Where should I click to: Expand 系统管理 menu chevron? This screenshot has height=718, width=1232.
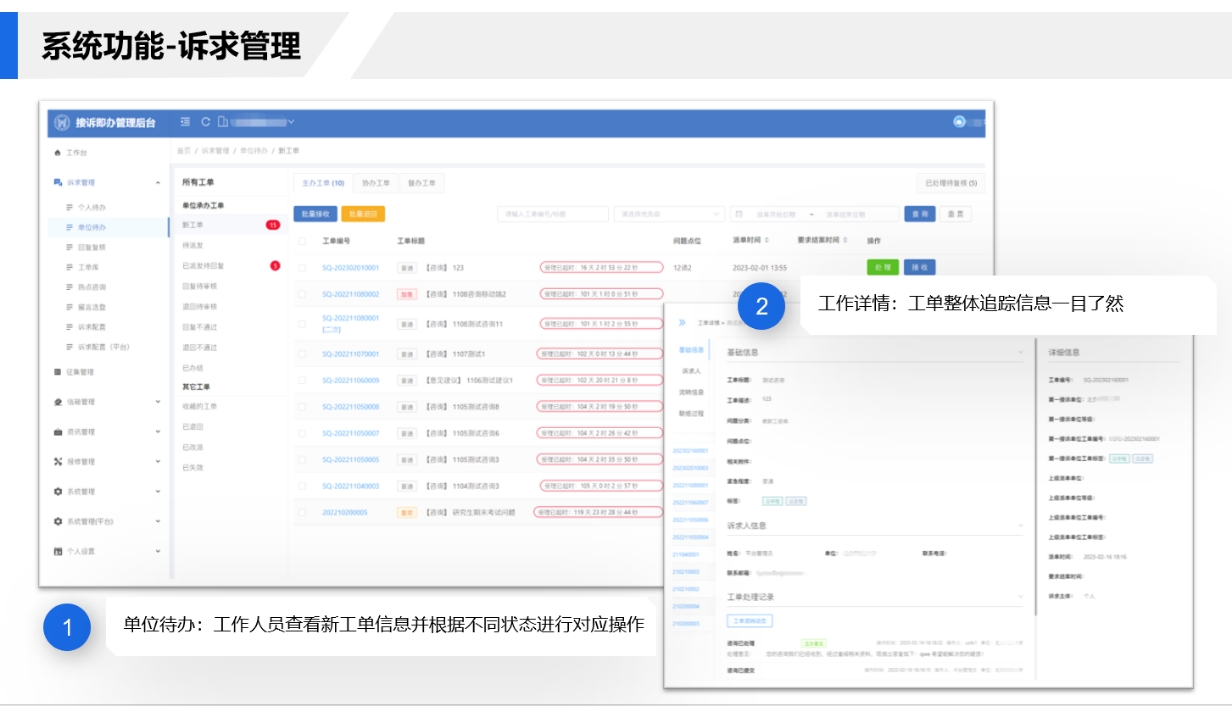tap(158, 492)
